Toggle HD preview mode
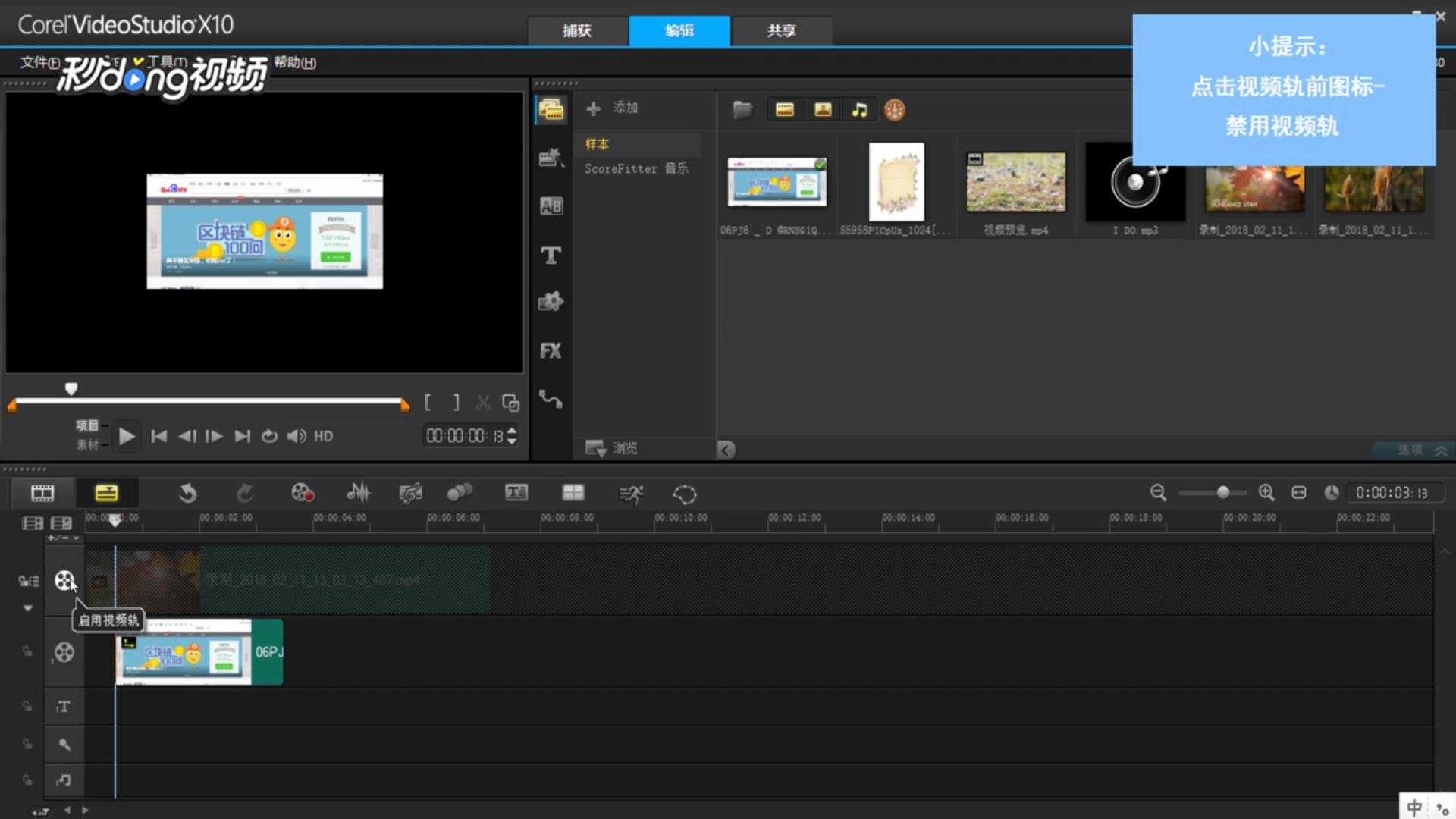The image size is (1456, 819). 324,437
